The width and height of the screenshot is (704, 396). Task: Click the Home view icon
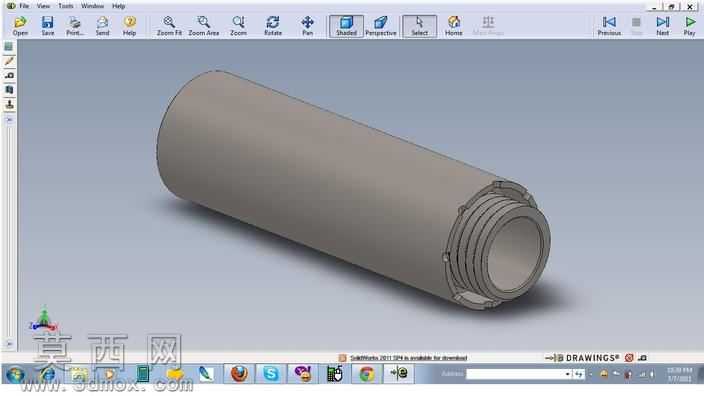pyautogui.click(x=453, y=26)
